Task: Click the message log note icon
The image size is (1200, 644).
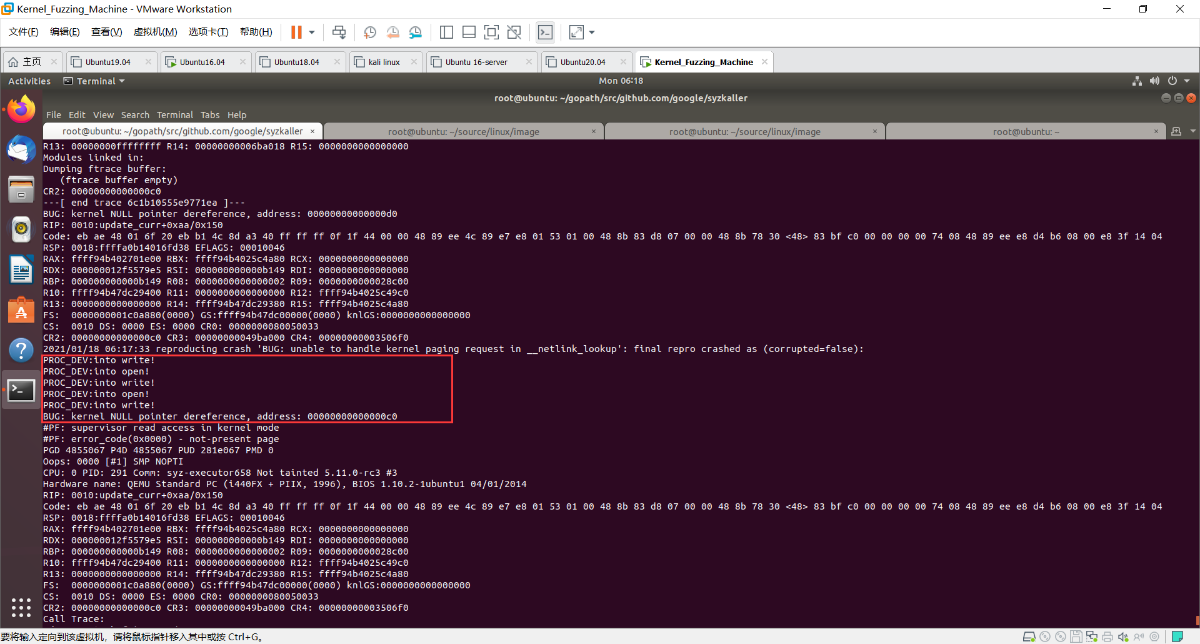Action: coord(1177,636)
